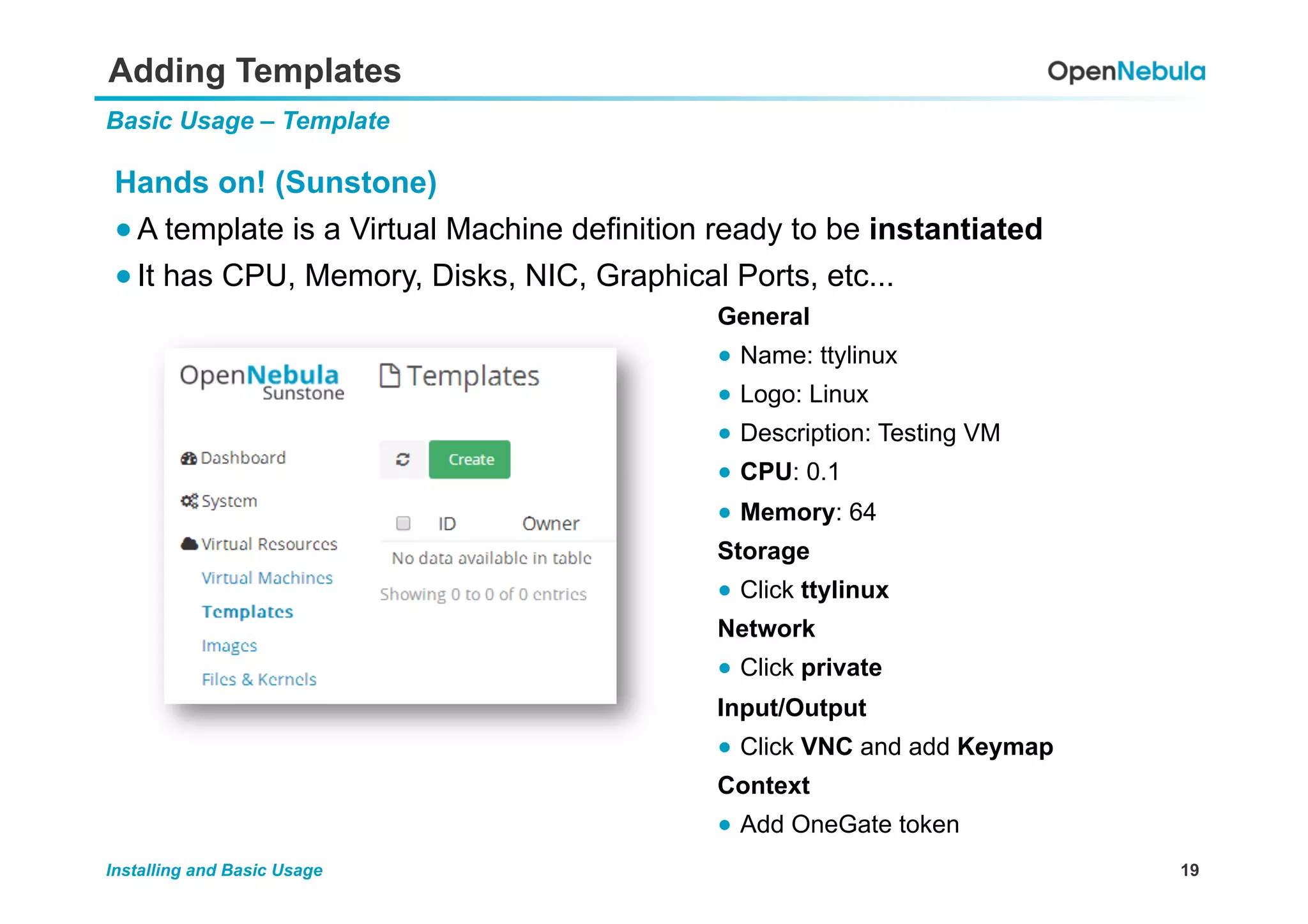
Task: Click the 'Adding Templates' slide title
Action: pyautogui.click(x=255, y=71)
